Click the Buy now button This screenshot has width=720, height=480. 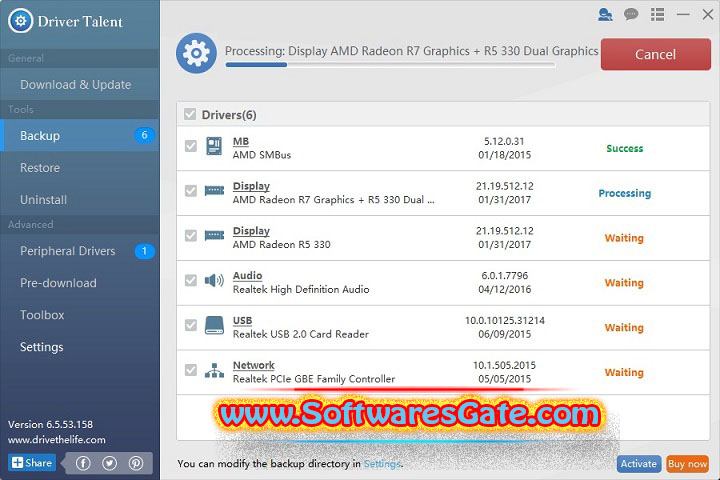coord(687,464)
